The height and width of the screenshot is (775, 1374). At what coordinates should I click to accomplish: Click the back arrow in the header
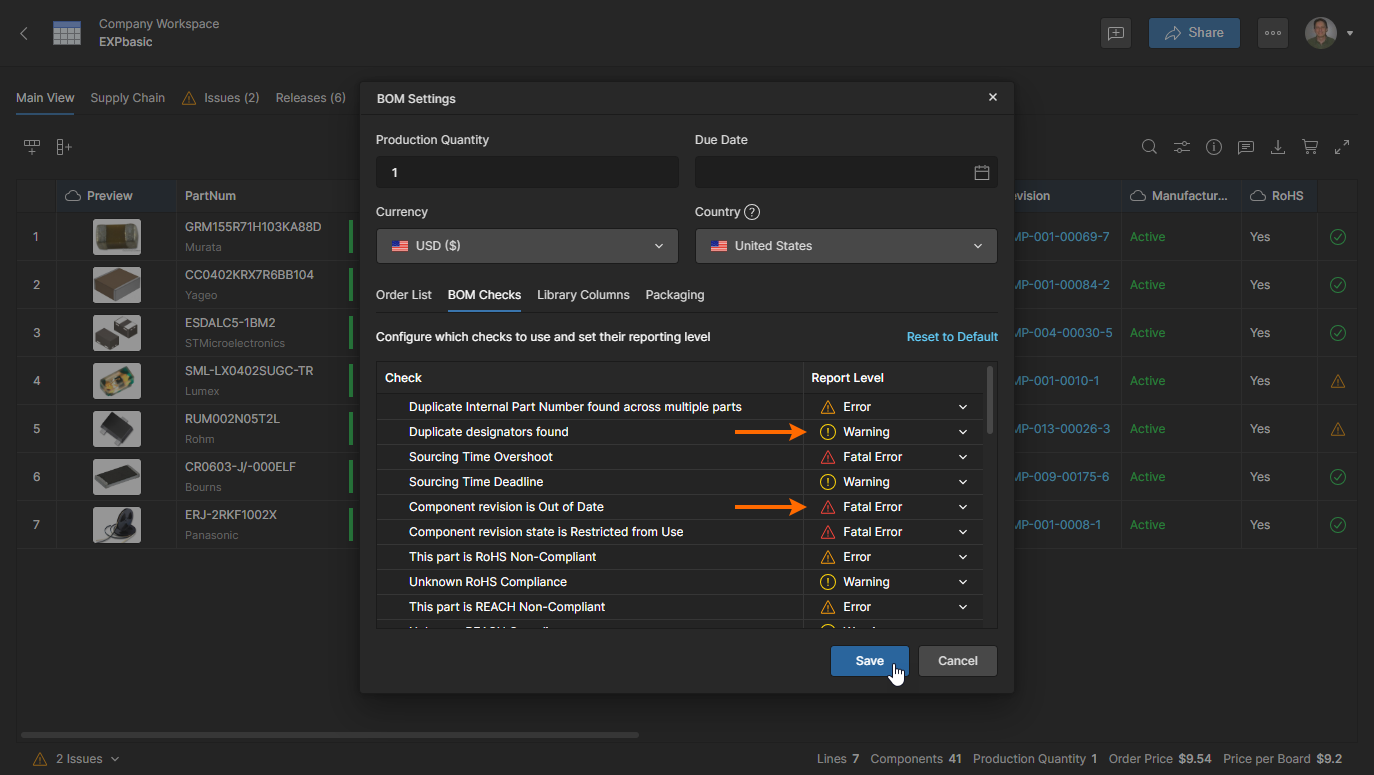(x=25, y=33)
